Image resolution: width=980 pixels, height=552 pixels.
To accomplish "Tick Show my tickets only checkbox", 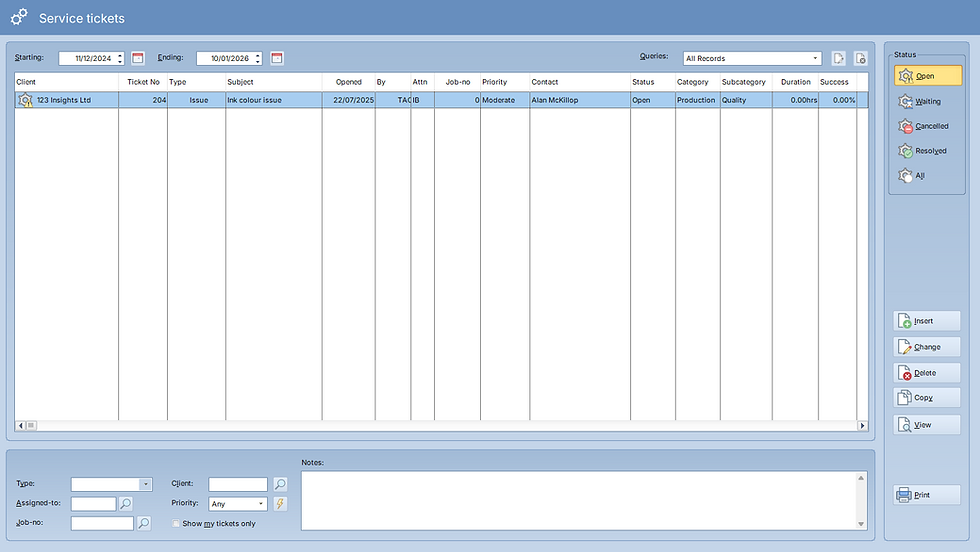I will (x=176, y=523).
